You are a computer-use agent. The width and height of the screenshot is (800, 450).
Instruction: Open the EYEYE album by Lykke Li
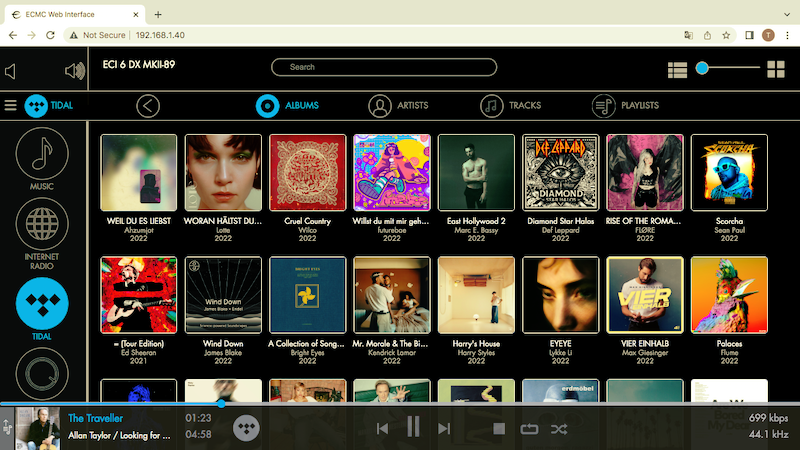[x=561, y=295]
